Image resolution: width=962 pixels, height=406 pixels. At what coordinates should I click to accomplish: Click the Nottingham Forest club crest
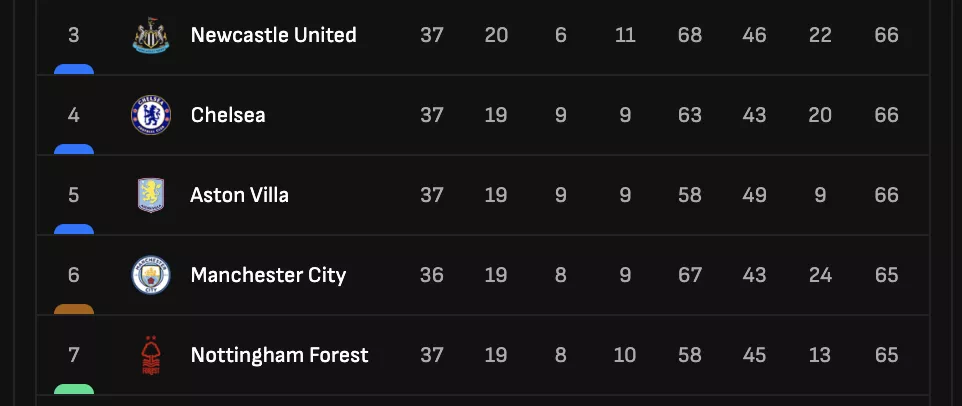click(151, 356)
